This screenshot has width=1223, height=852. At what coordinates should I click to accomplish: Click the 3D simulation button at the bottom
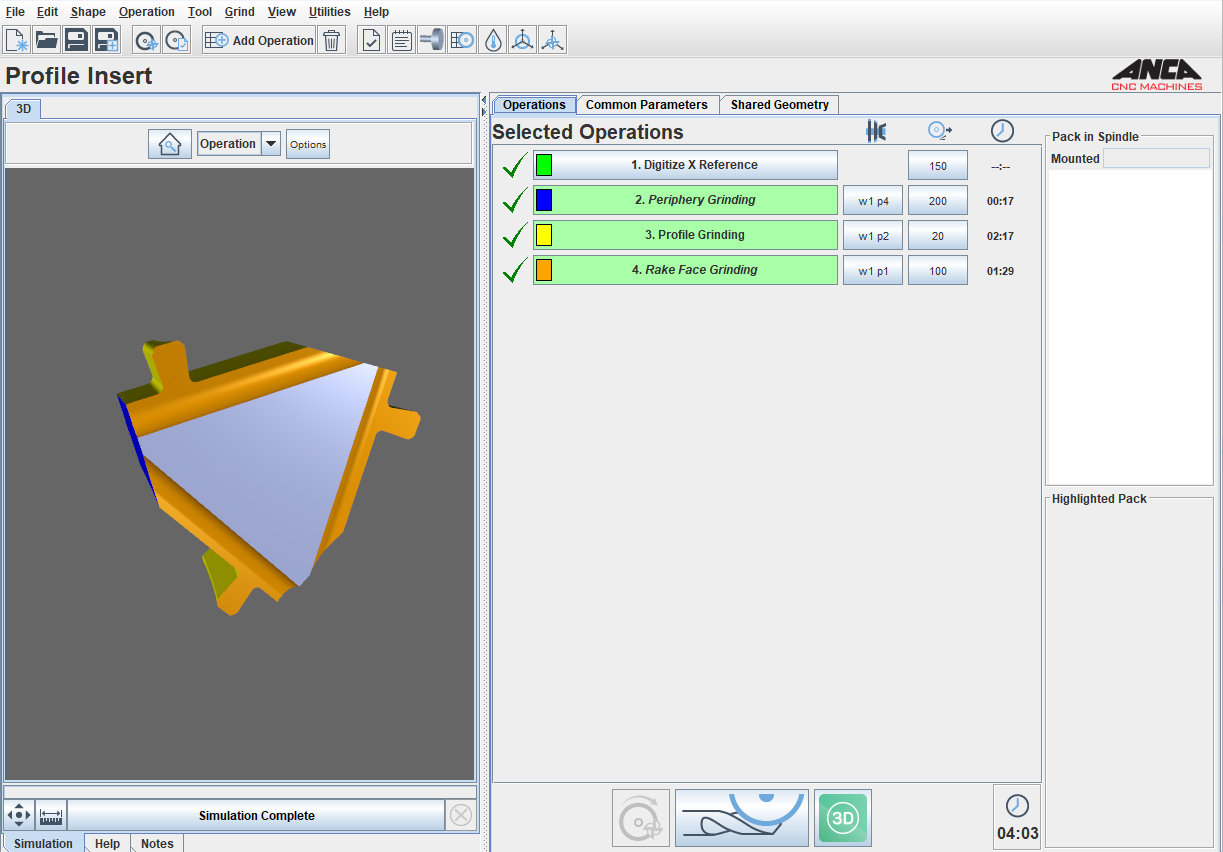click(x=842, y=817)
